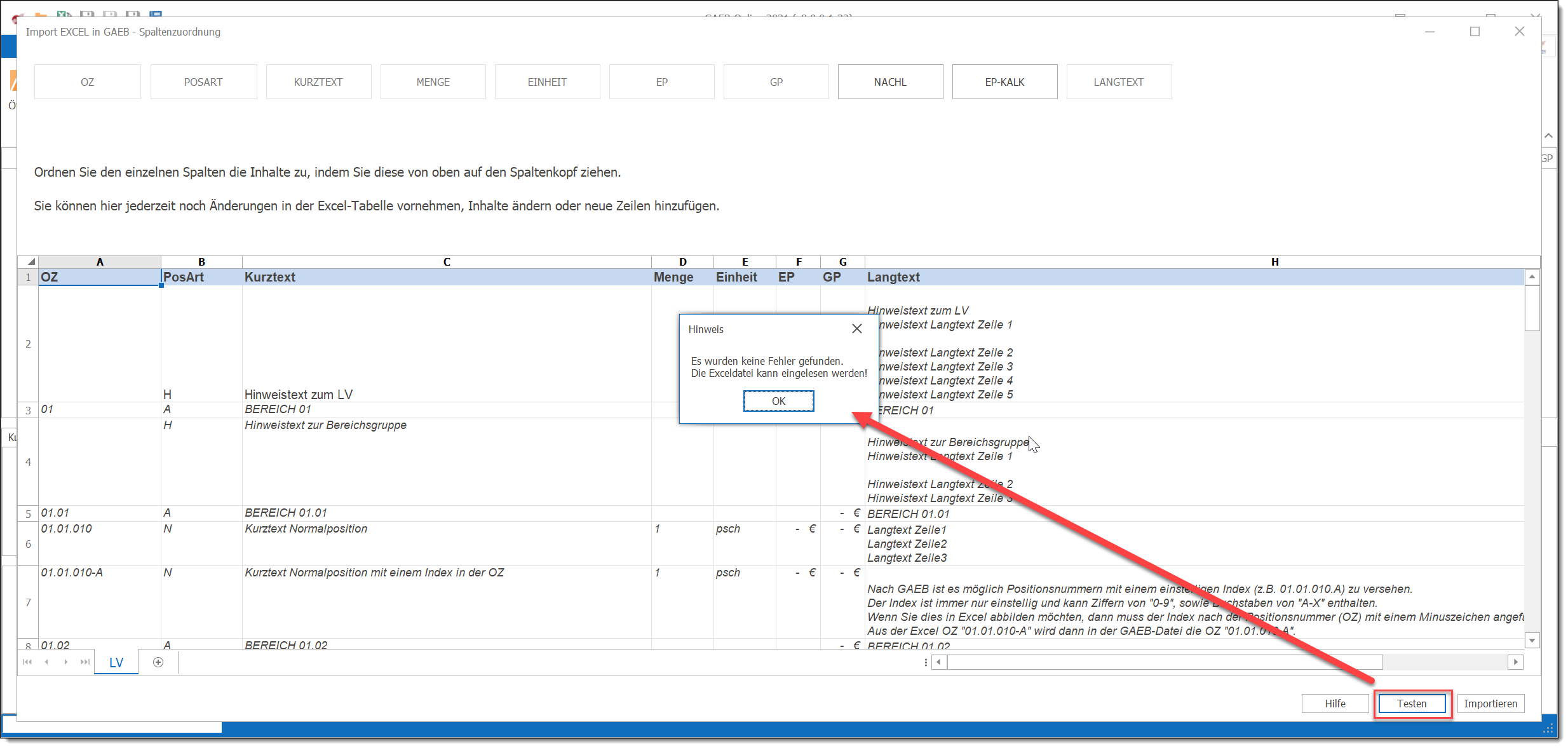This screenshot has width=1568, height=748.
Task: Switch to the LV sheet tab
Action: pos(116,662)
